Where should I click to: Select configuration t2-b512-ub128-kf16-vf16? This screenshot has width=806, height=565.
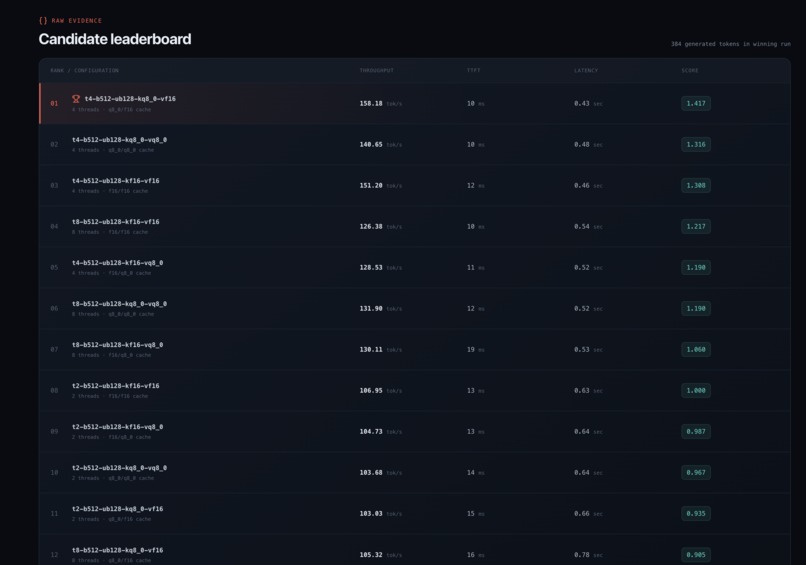coord(116,386)
